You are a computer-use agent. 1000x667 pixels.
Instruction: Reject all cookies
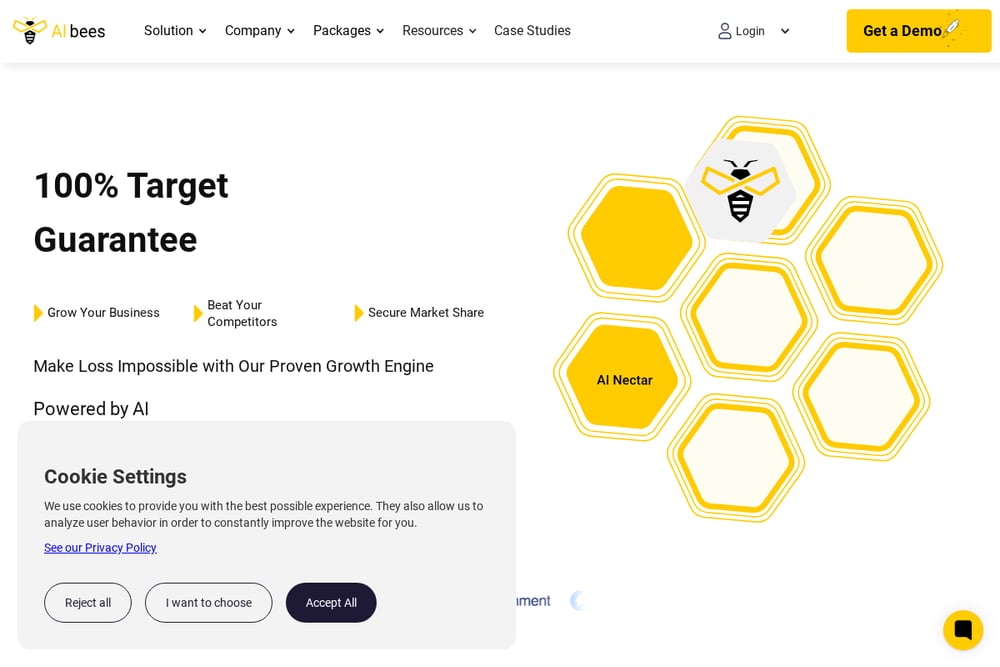click(x=88, y=602)
